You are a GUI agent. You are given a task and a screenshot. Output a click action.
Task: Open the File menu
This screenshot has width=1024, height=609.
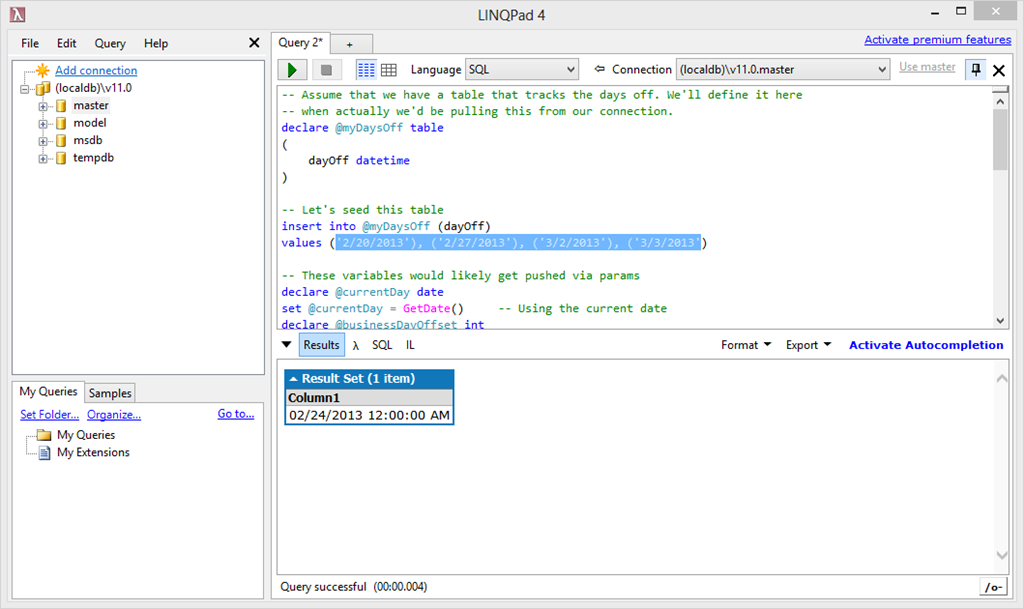click(x=30, y=43)
